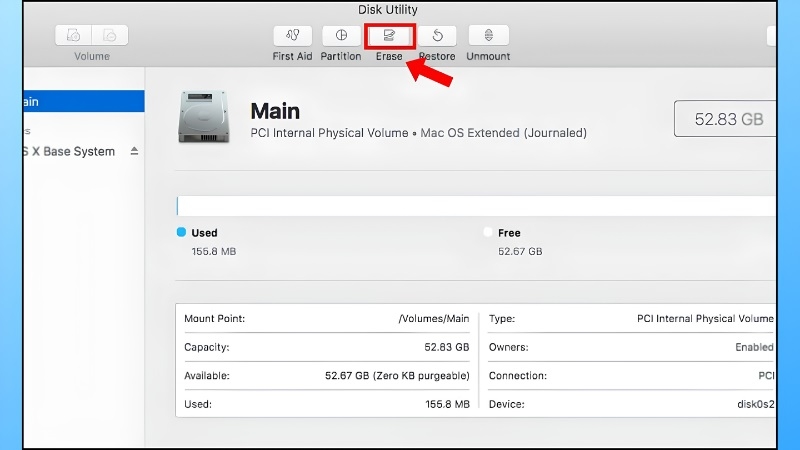The height and width of the screenshot is (450, 800).
Task: Click the Owners 'Enabled' value
Action: (754, 347)
